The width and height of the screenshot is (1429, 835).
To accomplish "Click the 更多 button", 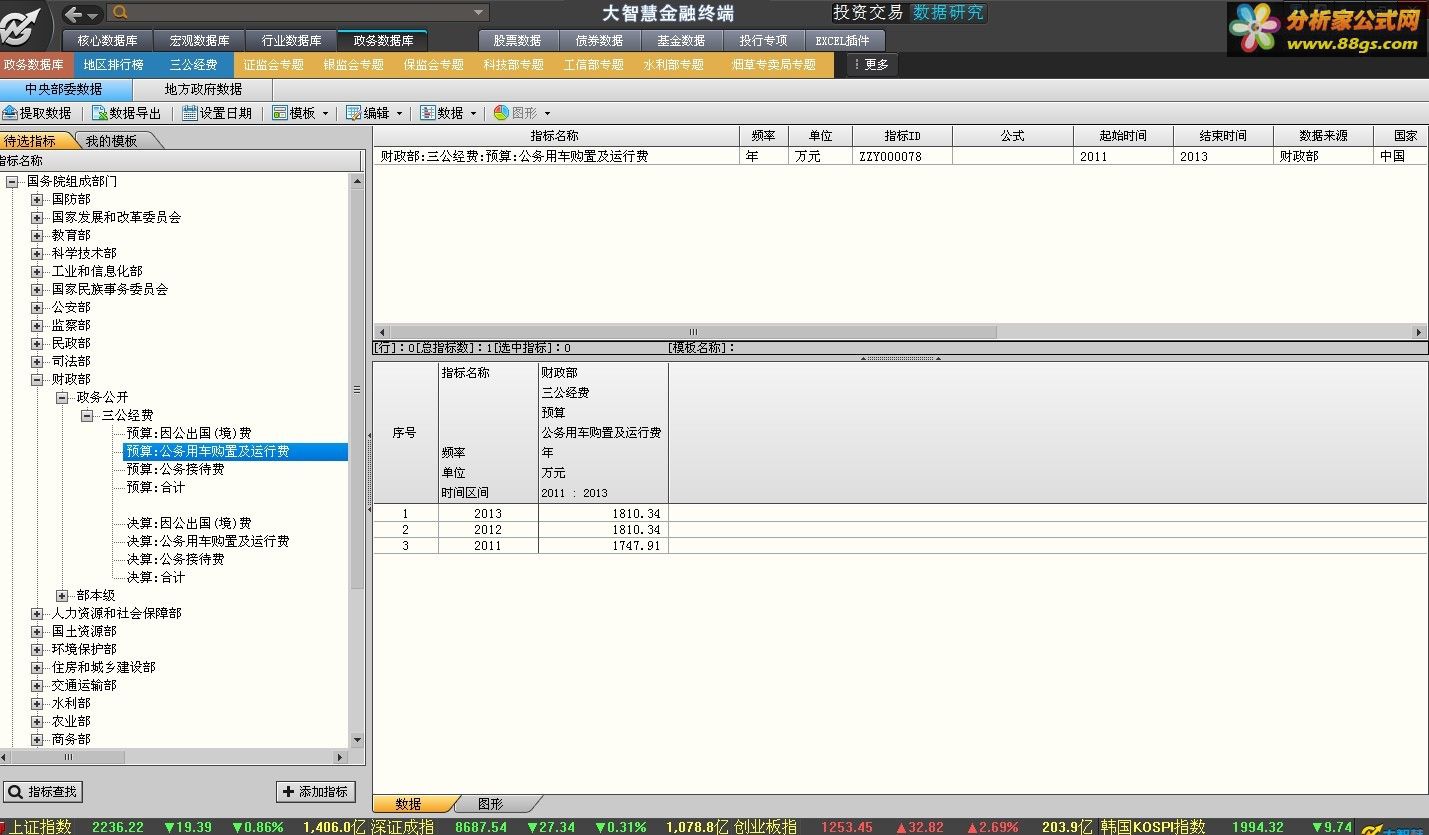I will [x=872, y=64].
